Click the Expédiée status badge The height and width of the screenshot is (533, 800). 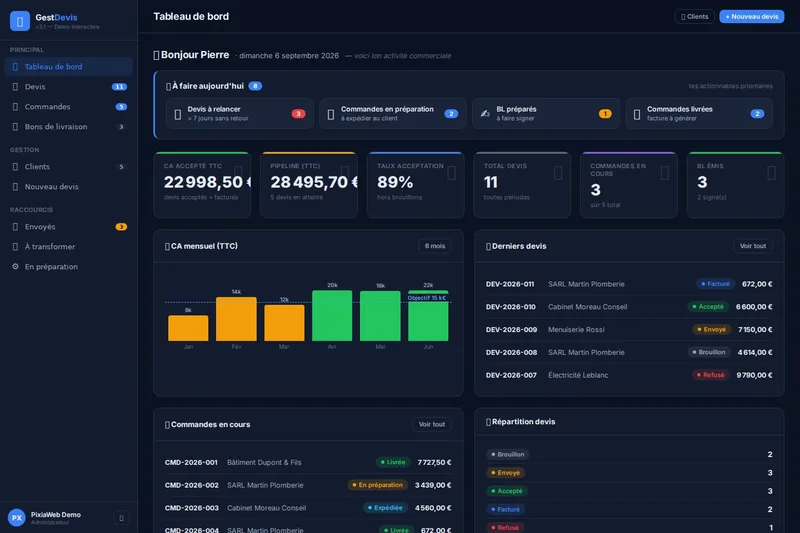pyautogui.click(x=385, y=507)
